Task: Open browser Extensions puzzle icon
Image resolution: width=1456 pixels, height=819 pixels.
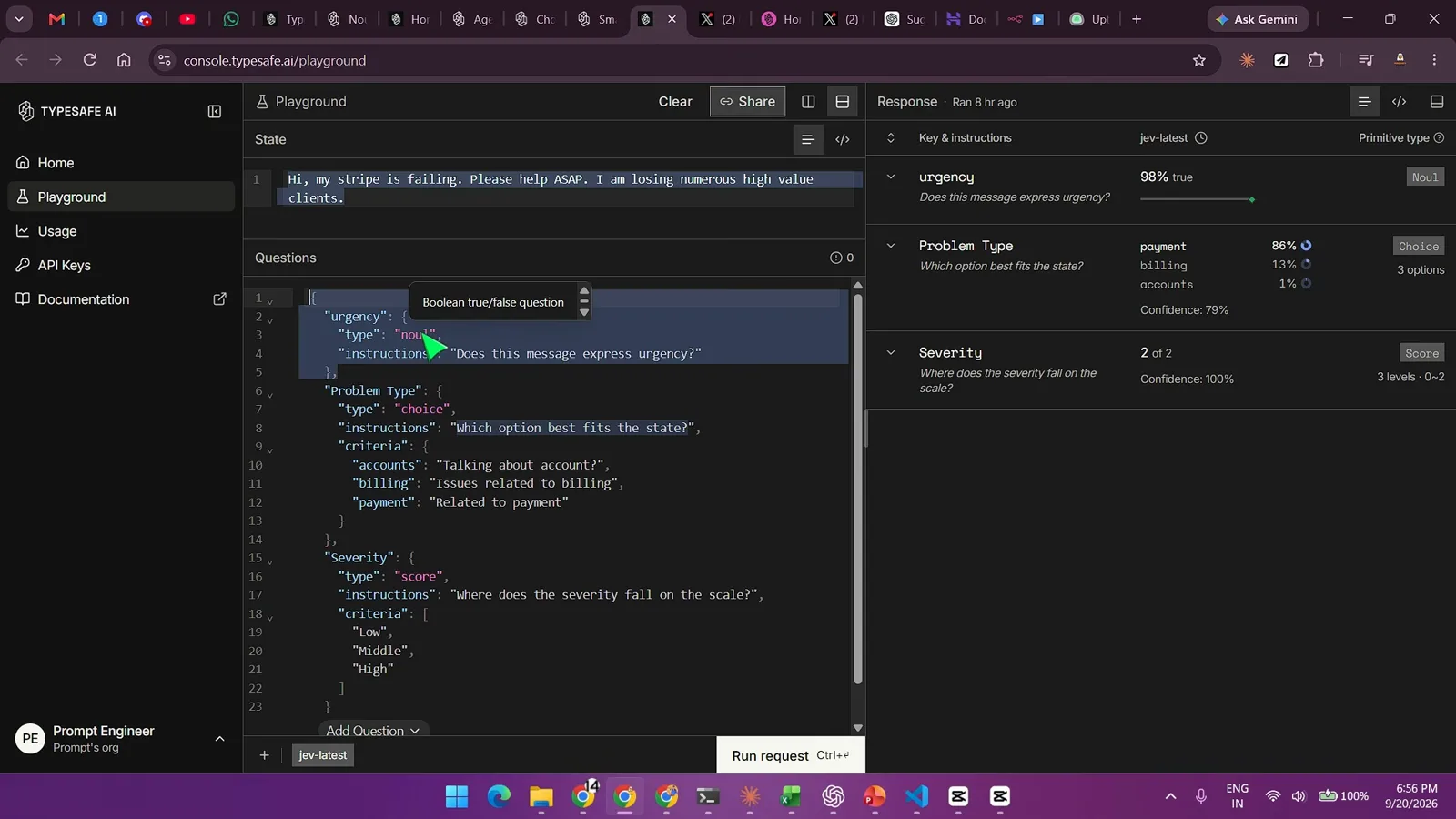Action: pos(1316,60)
